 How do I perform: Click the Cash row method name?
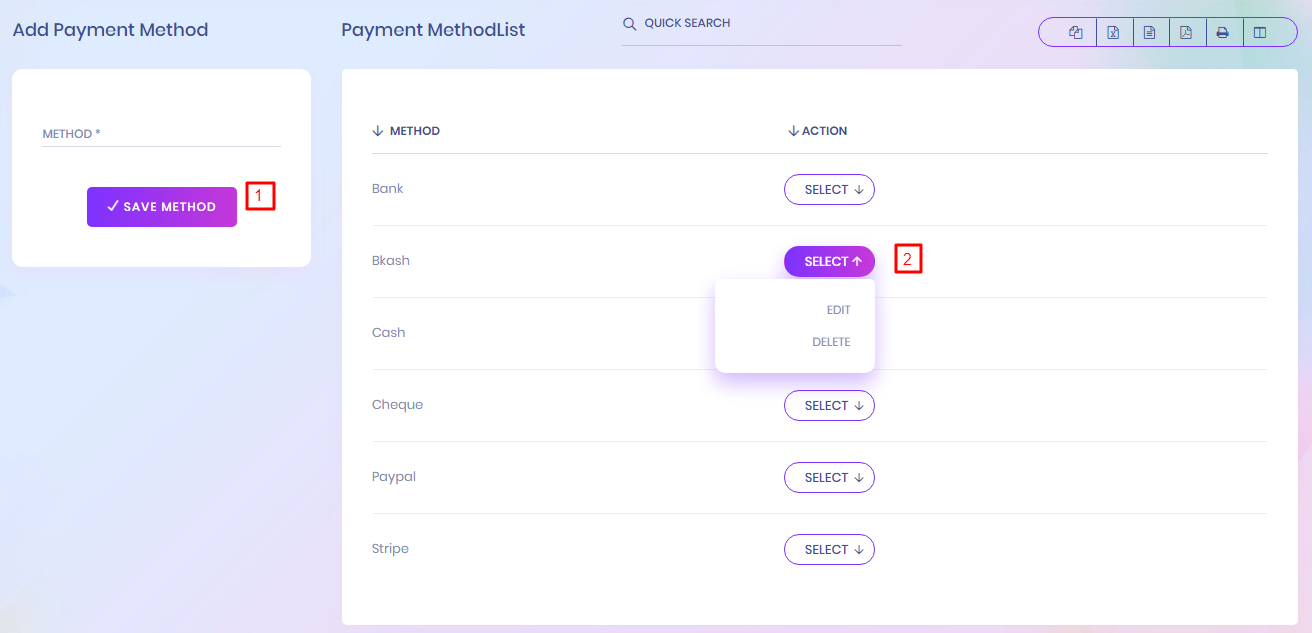pos(388,333)
